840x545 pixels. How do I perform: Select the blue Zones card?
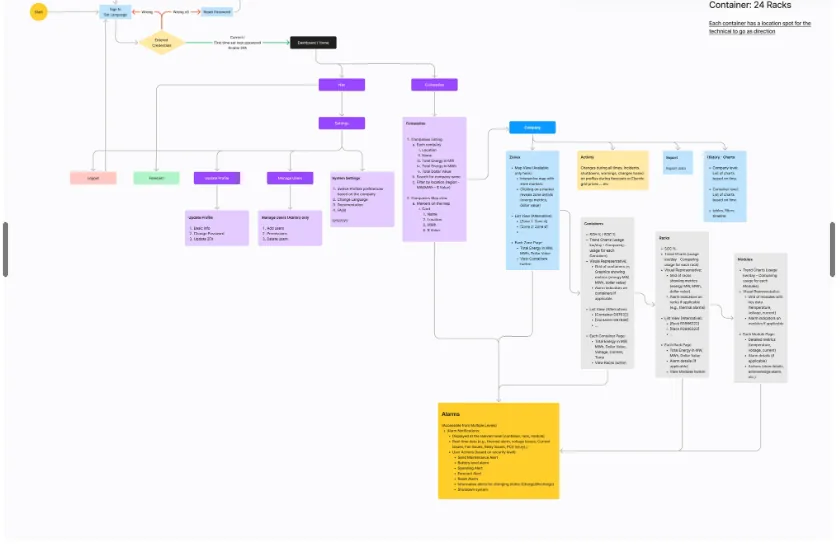532,210
